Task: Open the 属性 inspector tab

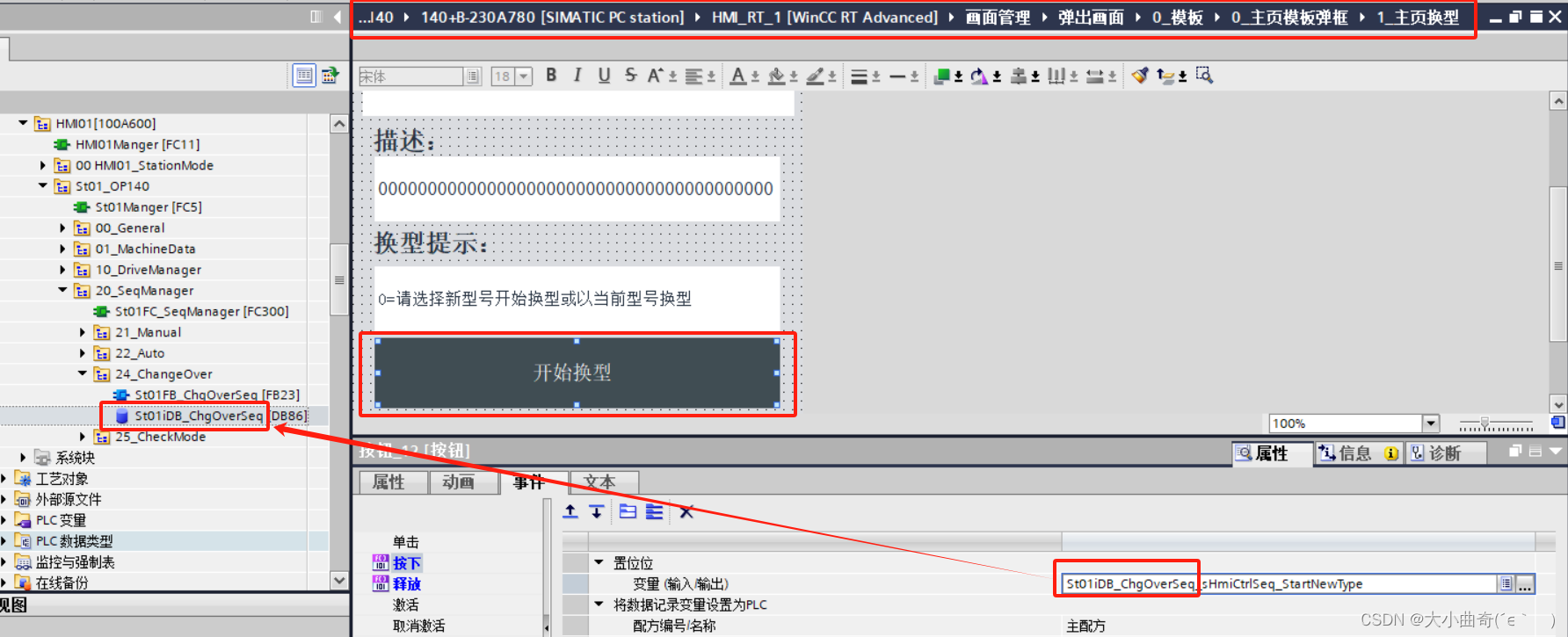Action: 1271,453
